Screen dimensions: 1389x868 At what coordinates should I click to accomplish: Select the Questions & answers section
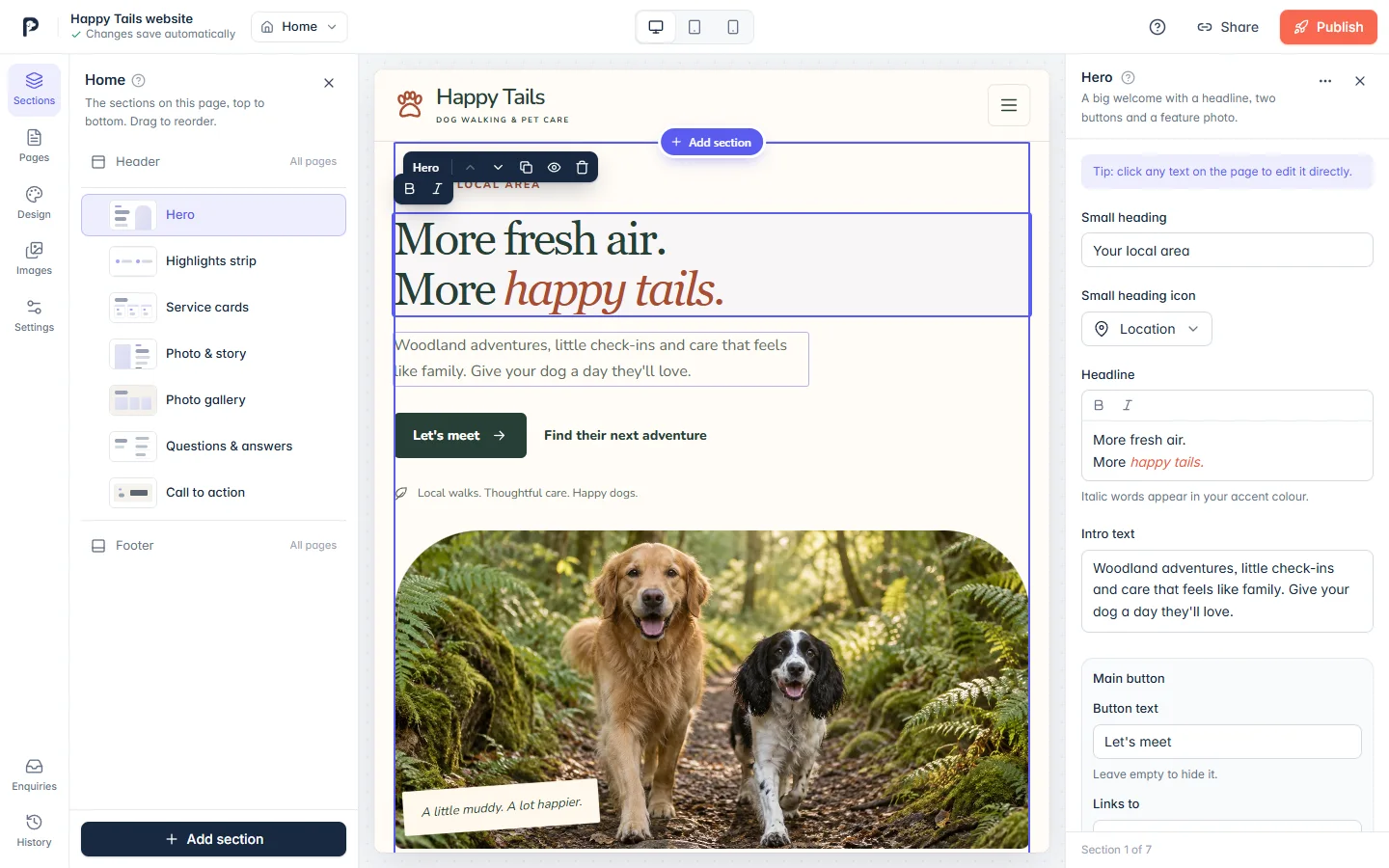[x=213, y=447]
